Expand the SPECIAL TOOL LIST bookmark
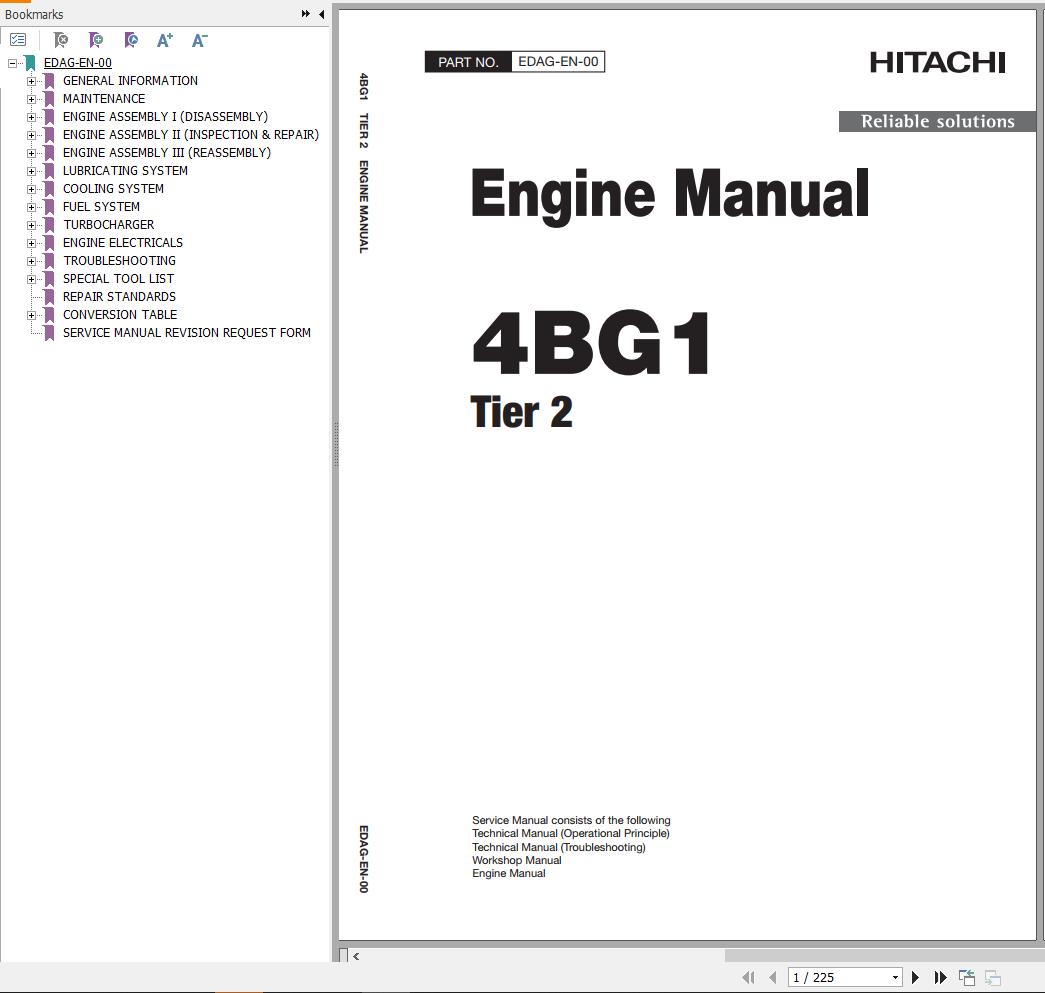 [x=31, y=279]
